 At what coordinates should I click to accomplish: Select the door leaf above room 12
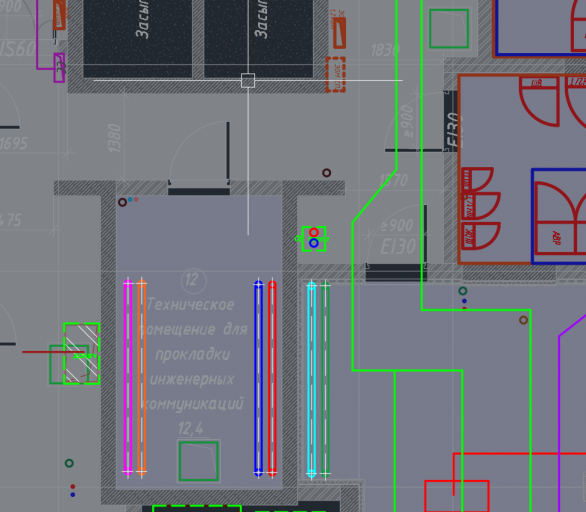(228, 151)
